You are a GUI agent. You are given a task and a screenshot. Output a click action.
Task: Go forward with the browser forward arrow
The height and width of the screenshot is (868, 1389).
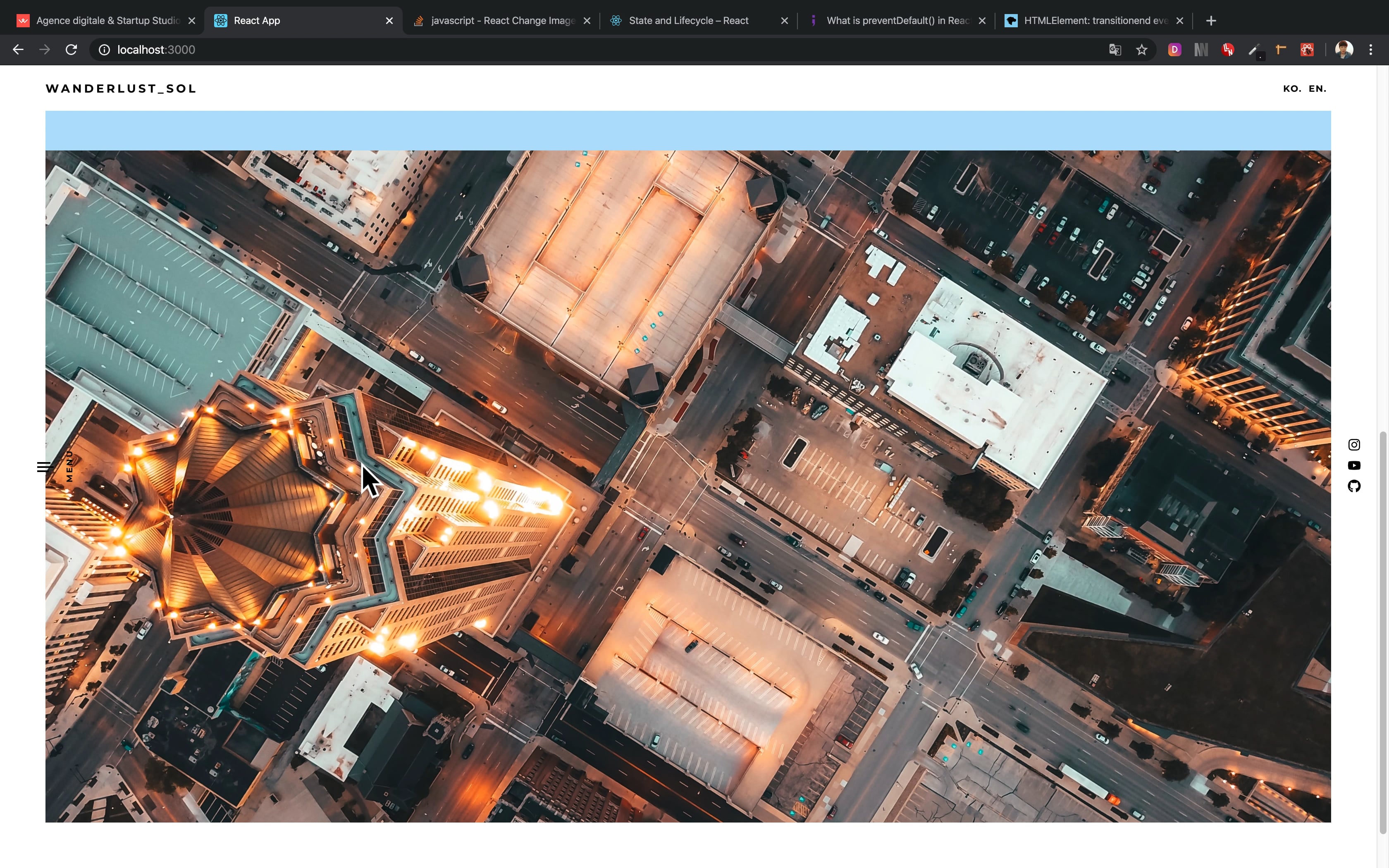point(44,50)
